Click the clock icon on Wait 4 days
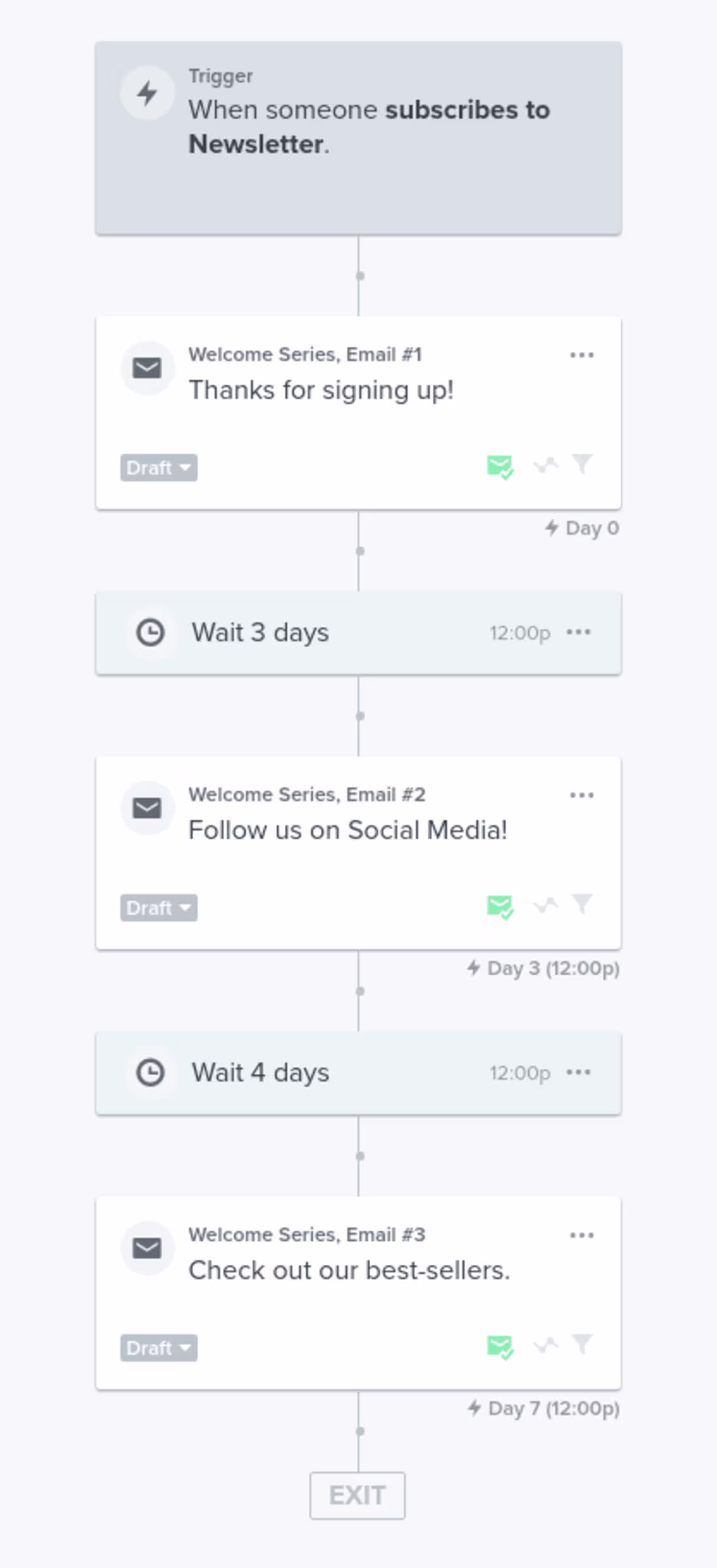 [150, 1073]
